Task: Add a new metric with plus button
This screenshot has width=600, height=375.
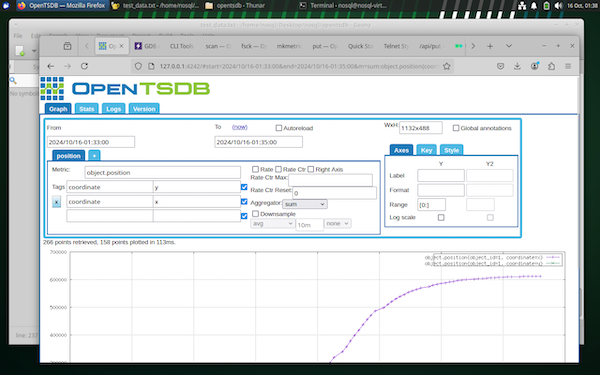Action: tap(94, 156)
